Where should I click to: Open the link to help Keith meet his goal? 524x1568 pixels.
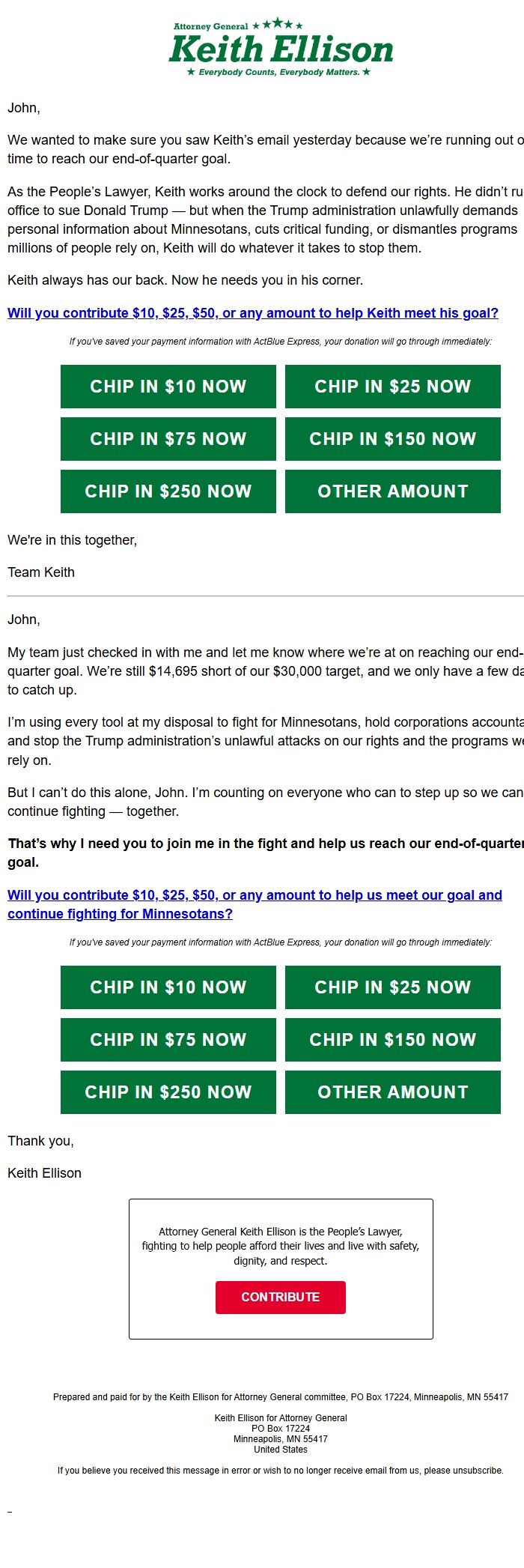coord(252,313)
